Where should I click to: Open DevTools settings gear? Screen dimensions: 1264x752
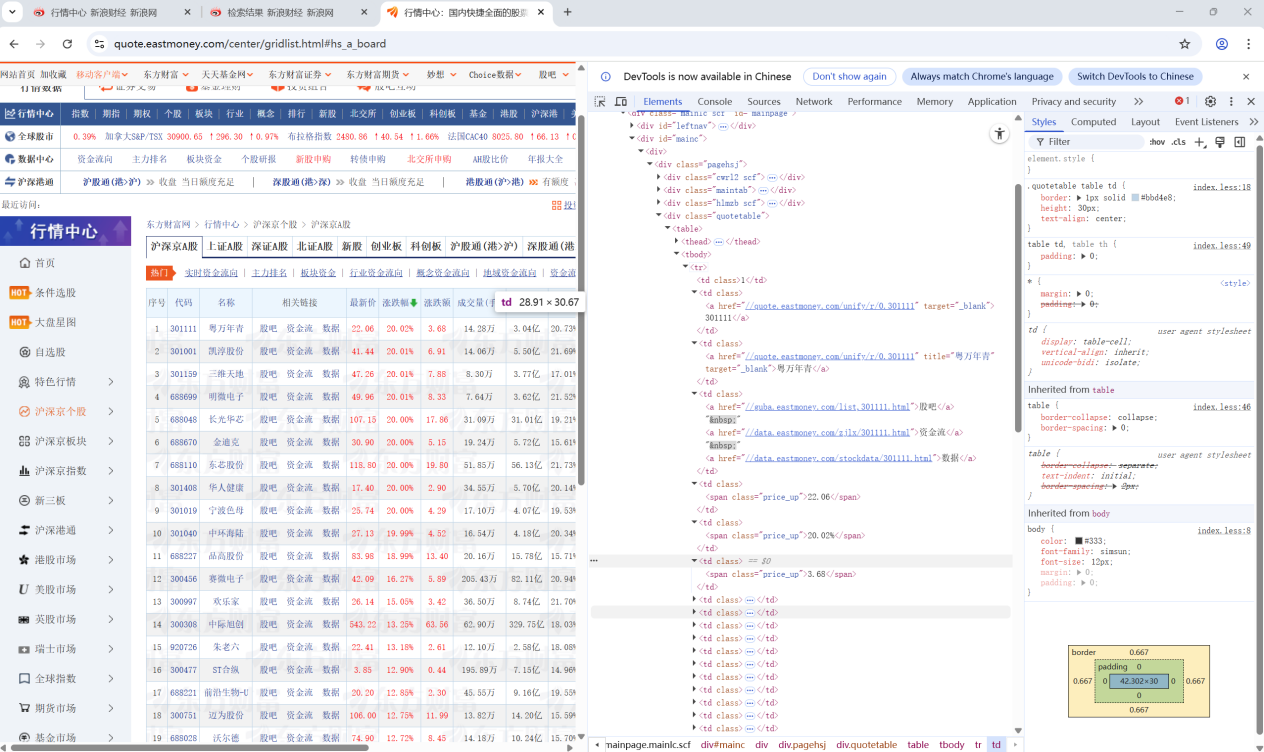click(1210, 102)
